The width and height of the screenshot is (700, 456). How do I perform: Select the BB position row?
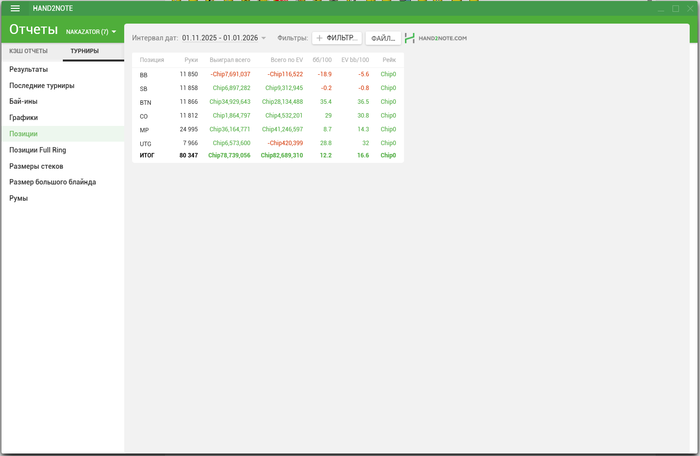tap(268, 75)
